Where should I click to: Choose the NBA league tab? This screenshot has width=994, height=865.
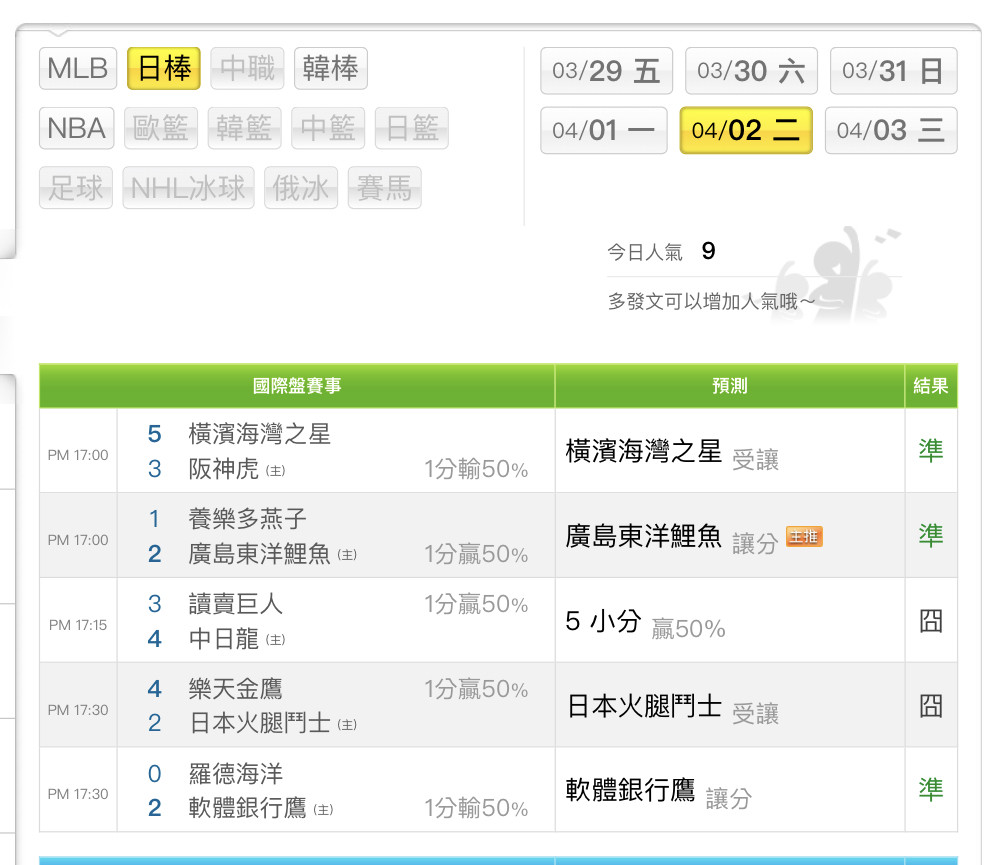(77, 128)
